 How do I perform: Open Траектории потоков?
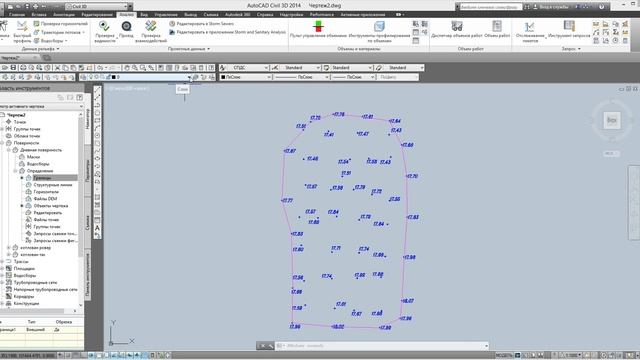pos(59,32)
